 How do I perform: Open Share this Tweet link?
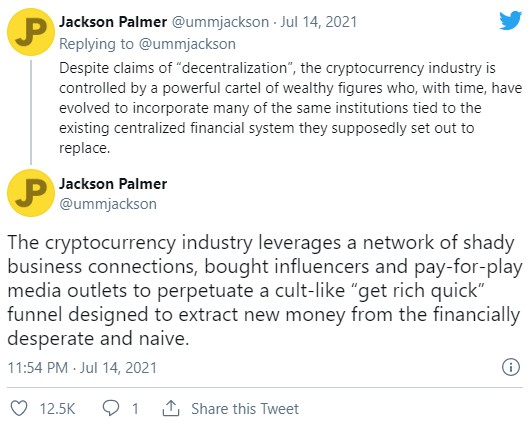tap(245, 409)
